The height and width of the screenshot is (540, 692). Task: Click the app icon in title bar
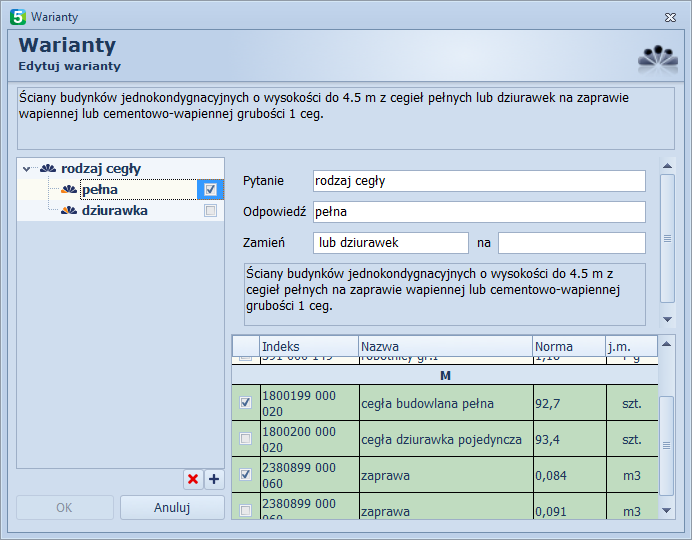[17, 17]
